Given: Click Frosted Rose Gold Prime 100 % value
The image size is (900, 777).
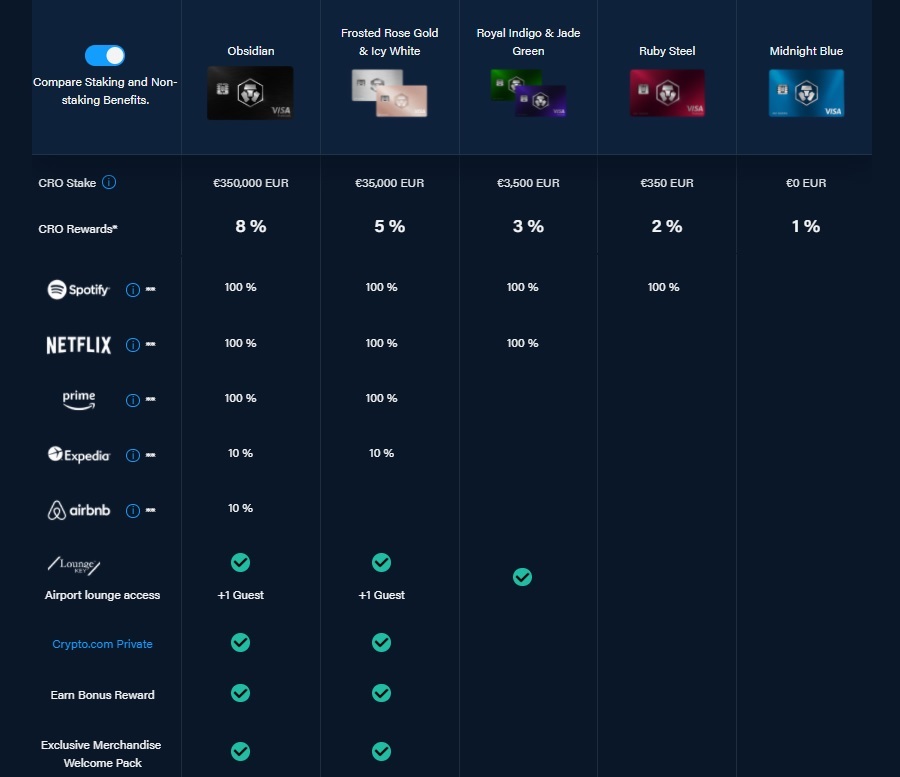Looking at the screenshot, I should coord(382,398).
